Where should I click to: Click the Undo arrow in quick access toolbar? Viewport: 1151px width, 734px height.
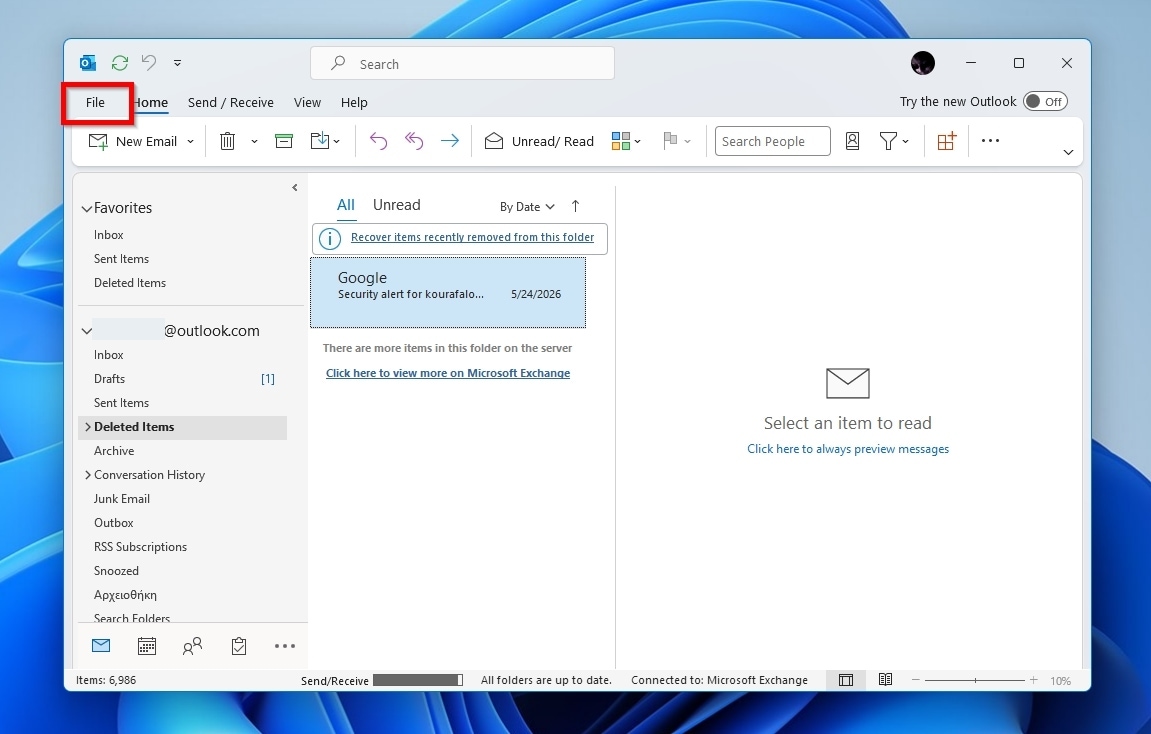click(149, 62)
